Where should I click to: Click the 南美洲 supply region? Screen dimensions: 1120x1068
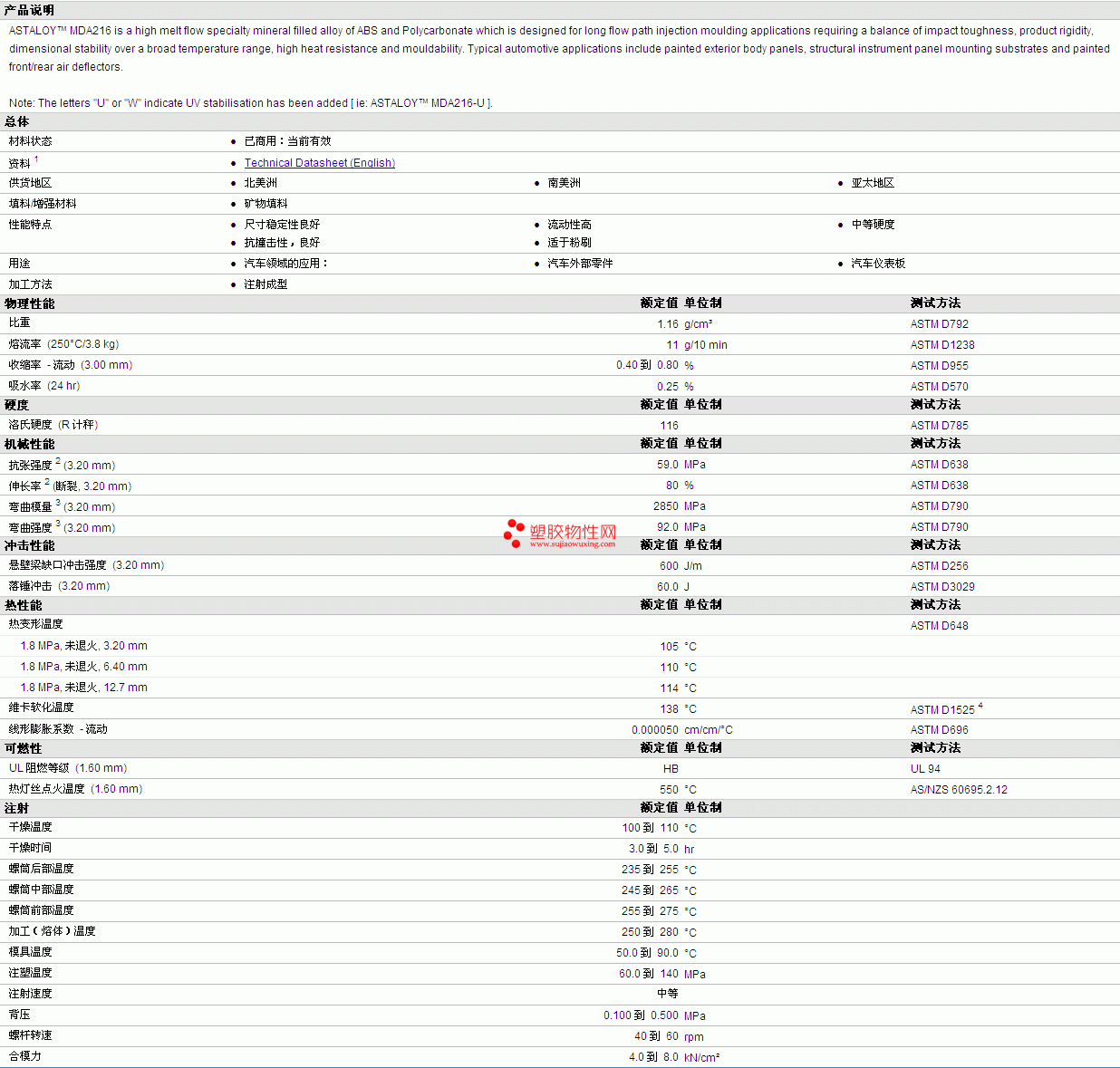[565, 183]
